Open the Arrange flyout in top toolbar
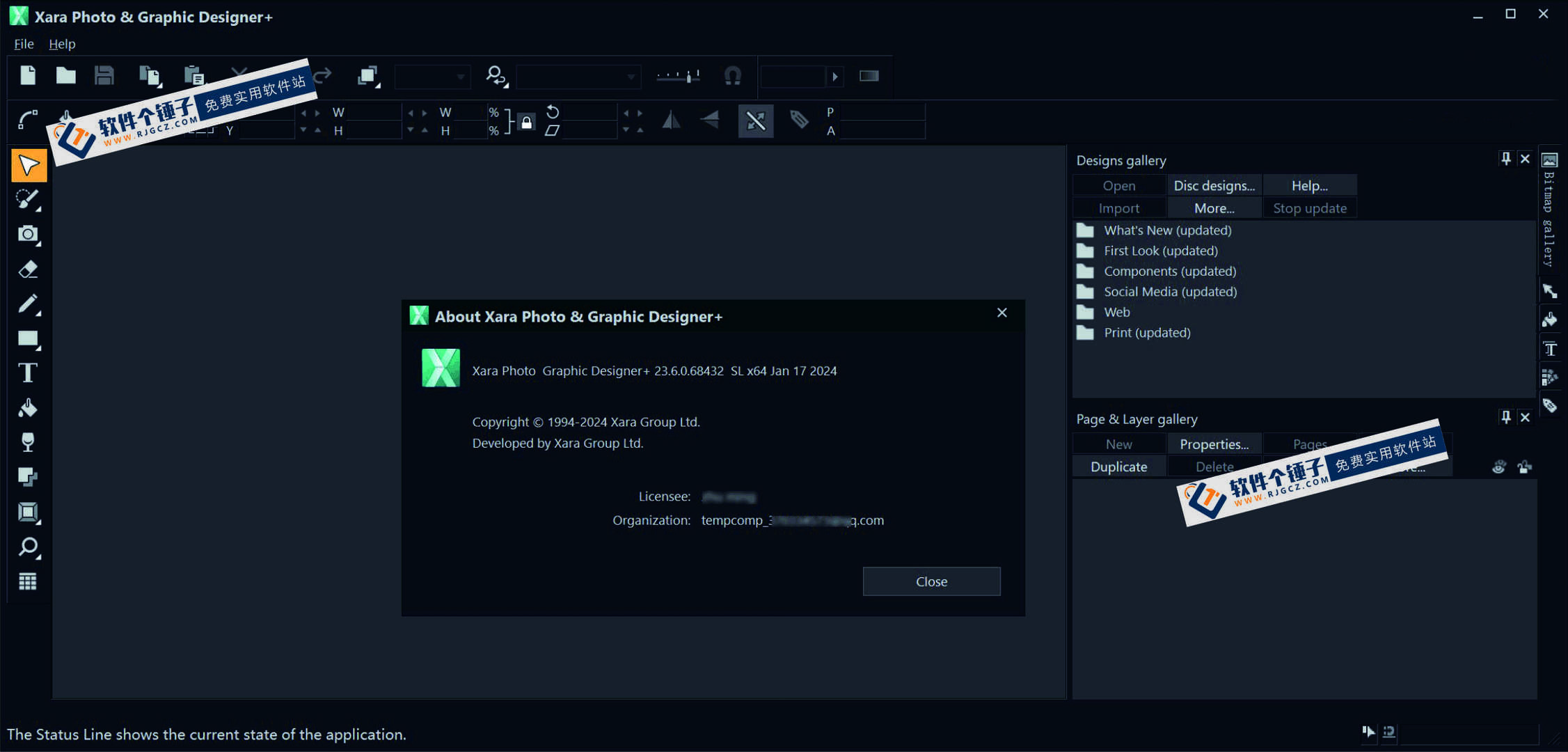 369,76
